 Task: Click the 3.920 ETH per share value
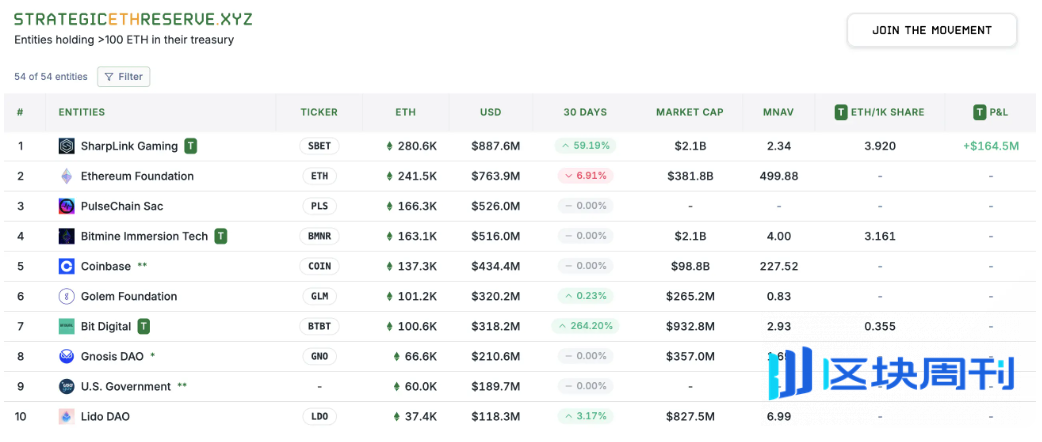click(880, 146)
